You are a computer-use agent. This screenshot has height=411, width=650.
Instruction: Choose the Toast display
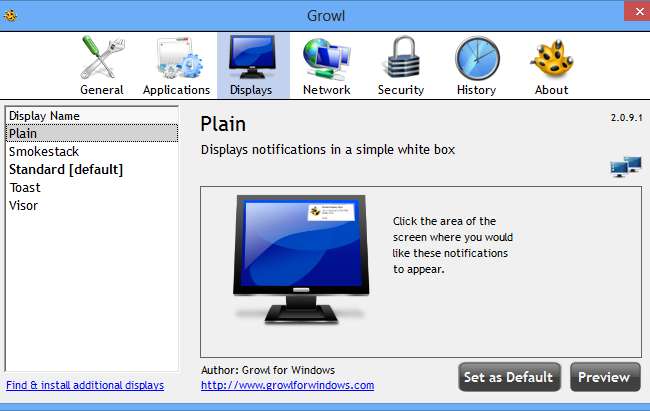92,187
